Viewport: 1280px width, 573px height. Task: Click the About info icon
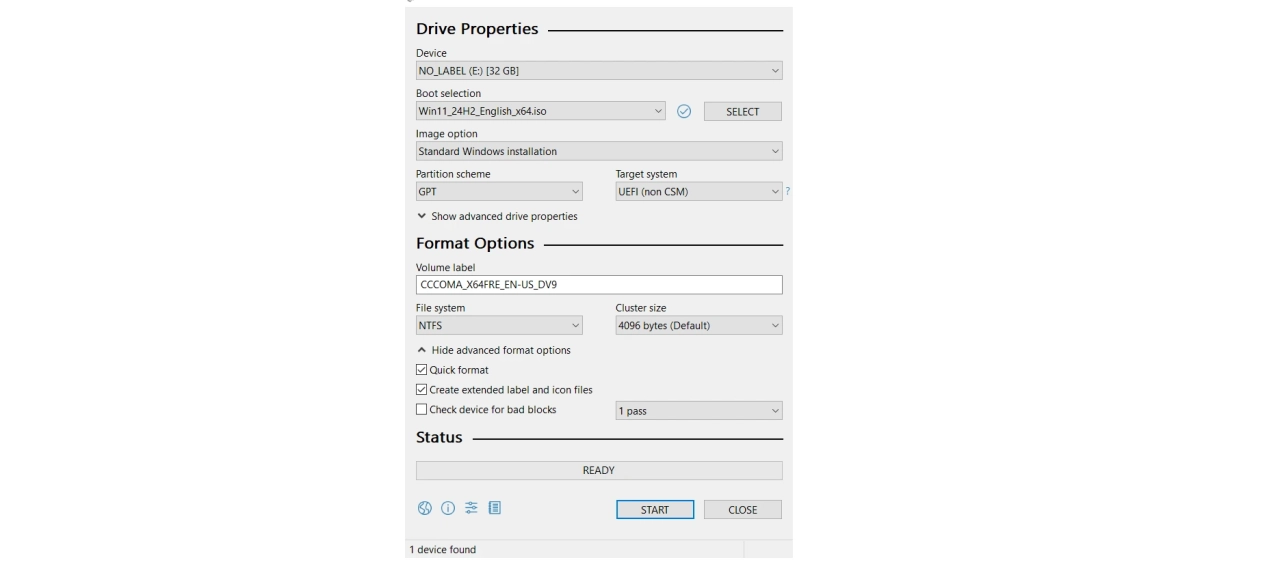coord(448,508)
